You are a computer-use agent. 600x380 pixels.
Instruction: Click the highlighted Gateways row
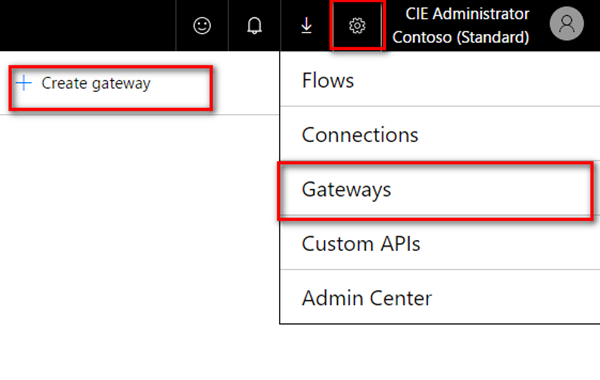(x=436, y=189)
